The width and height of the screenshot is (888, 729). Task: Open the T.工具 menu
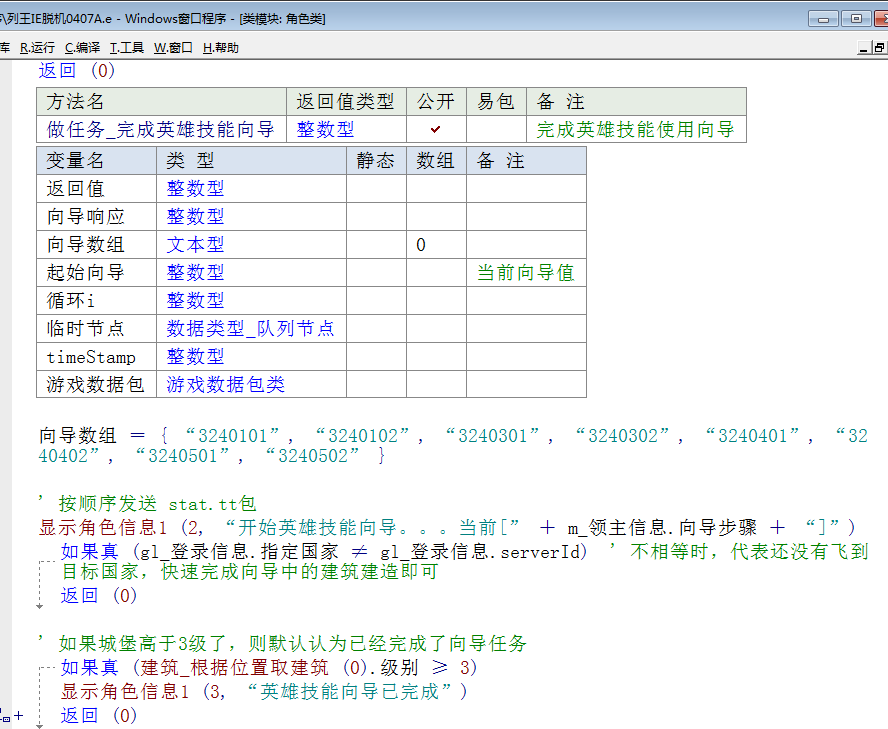click(x=127, y=47)
